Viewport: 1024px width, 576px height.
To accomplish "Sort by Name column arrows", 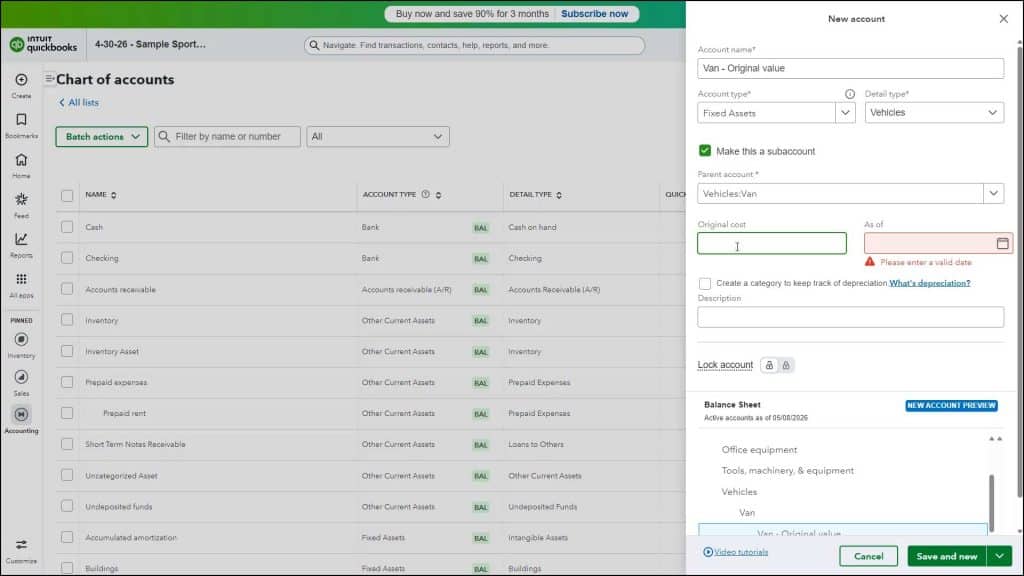I will click(114, 195).
